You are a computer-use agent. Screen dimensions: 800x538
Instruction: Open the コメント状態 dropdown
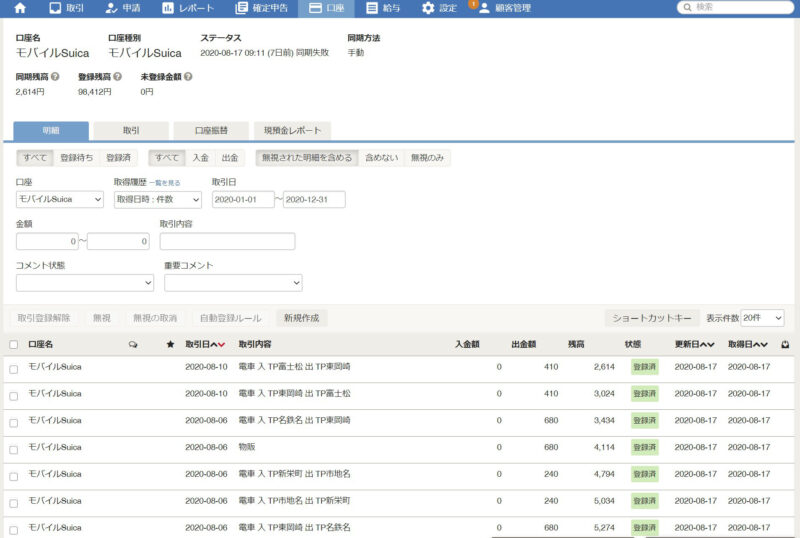click(85, 283)
